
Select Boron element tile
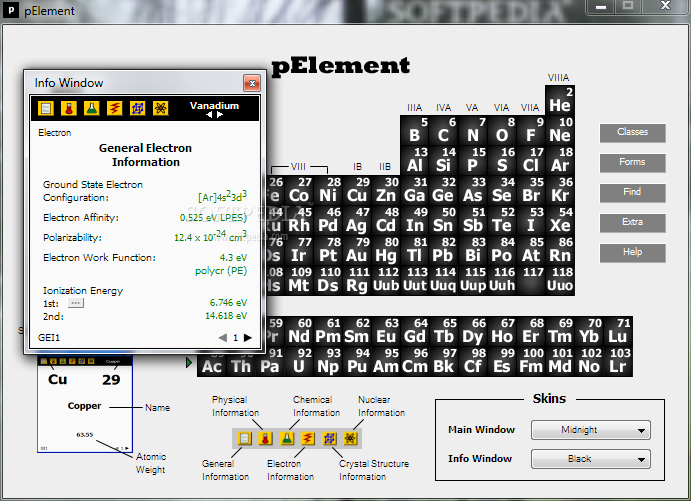pos(415,130)
